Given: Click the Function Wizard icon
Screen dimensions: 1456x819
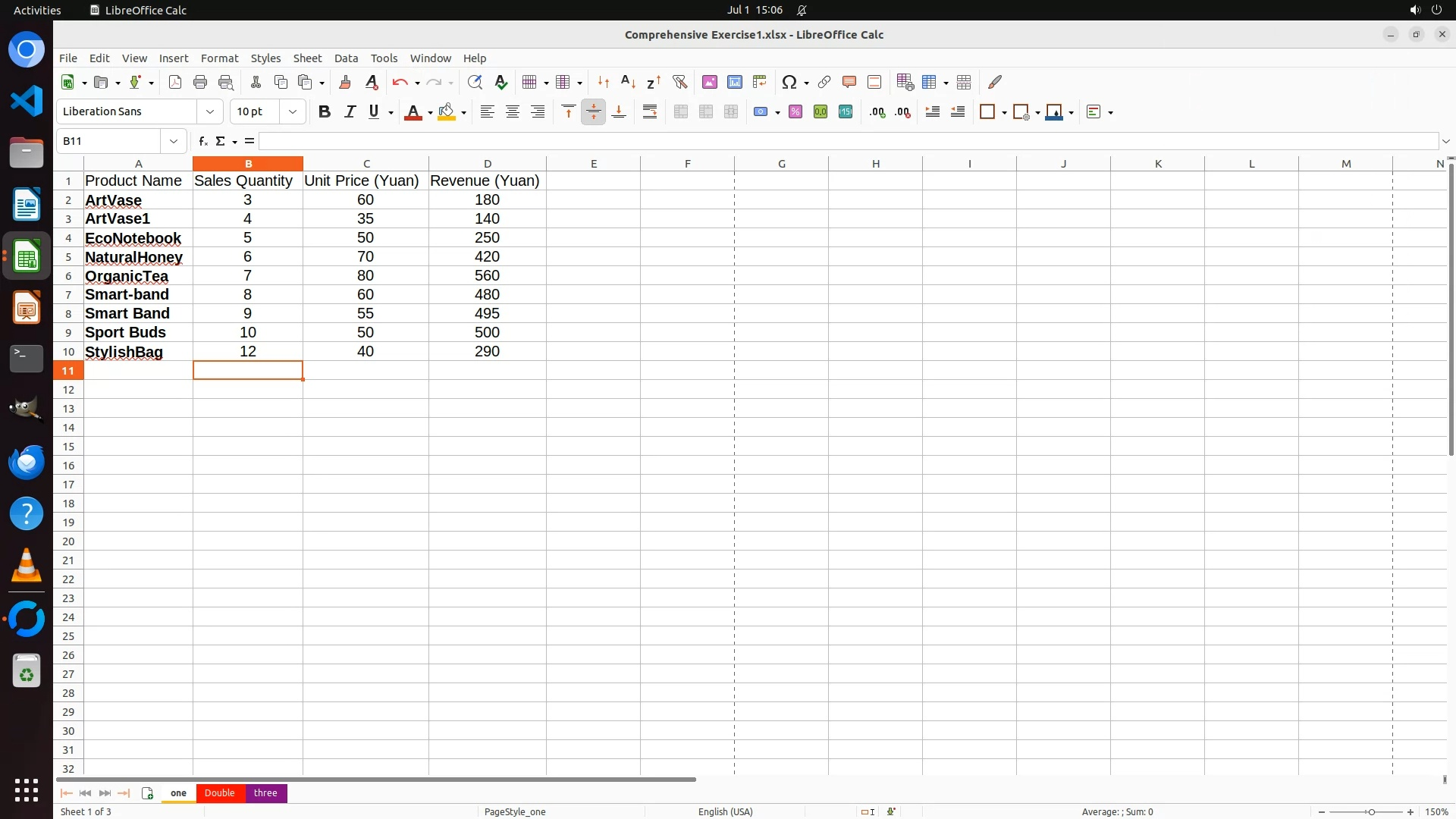Looking at the screenshot, I should (x=202, y=141).
